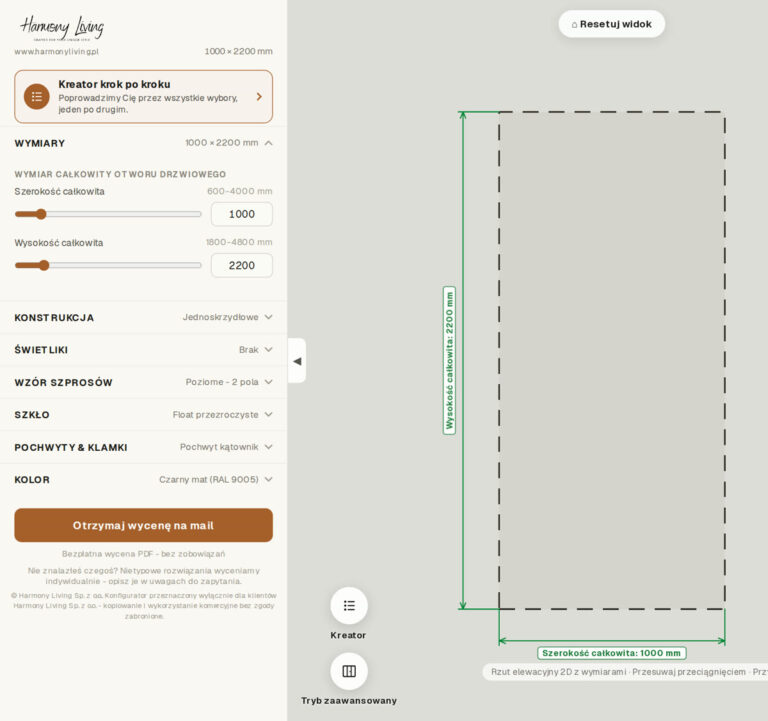
Task: Open the Kreator krok po kroku list icon
Action: coord(37,96)
